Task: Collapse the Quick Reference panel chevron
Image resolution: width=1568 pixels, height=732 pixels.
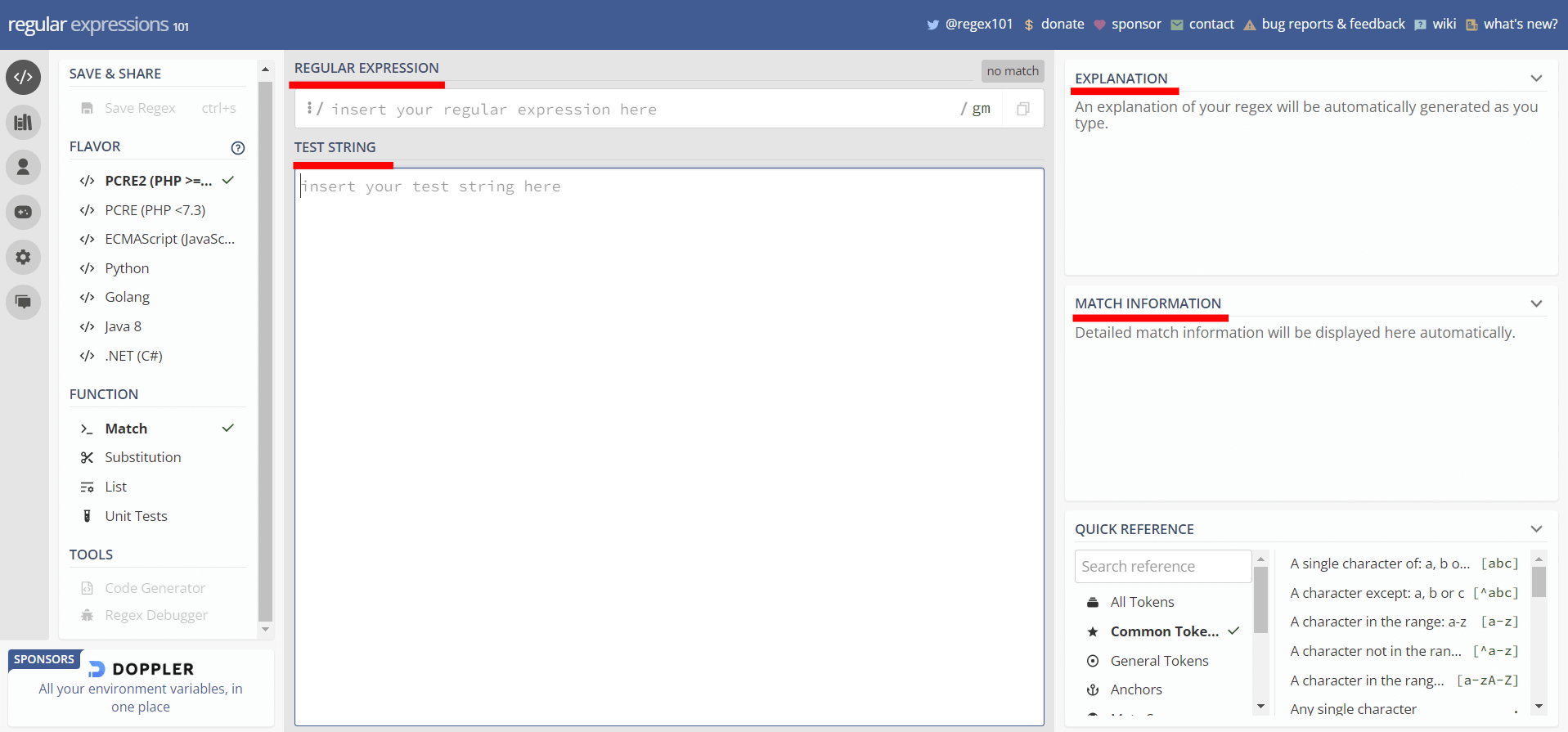Action: coord(1536,529)
